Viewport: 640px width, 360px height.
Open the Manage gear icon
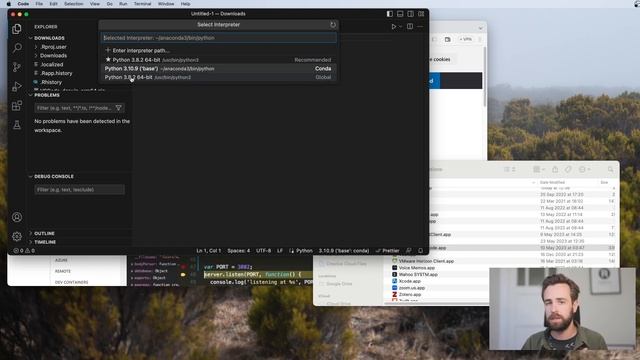[x=17, y=236]
